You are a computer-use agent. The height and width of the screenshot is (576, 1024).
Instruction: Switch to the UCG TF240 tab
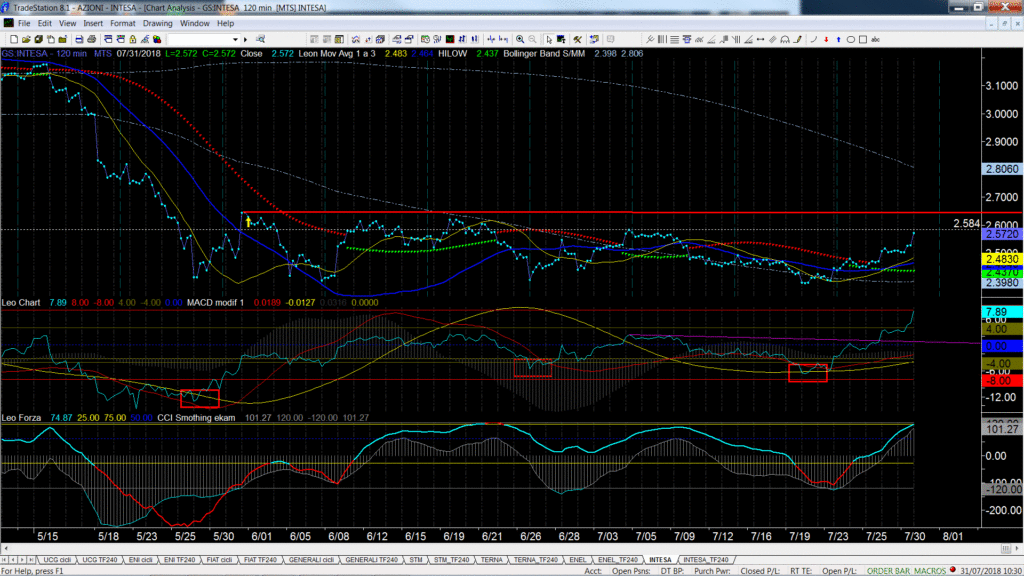(99, 560)
